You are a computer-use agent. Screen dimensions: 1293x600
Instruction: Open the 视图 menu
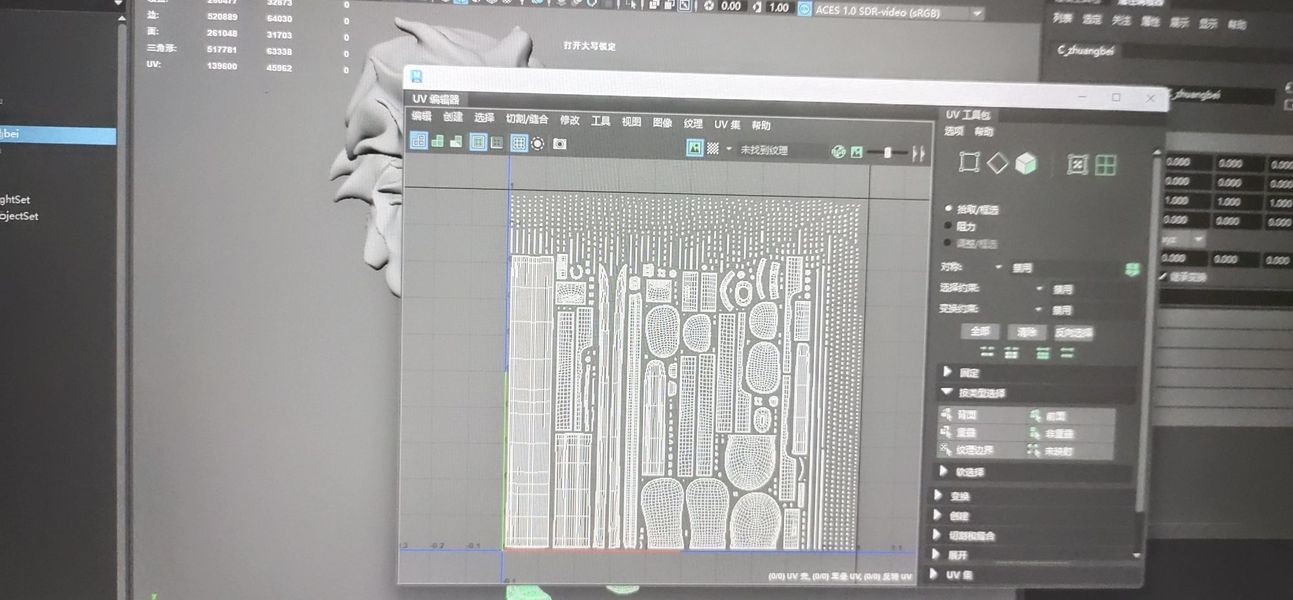coord(631,122)
